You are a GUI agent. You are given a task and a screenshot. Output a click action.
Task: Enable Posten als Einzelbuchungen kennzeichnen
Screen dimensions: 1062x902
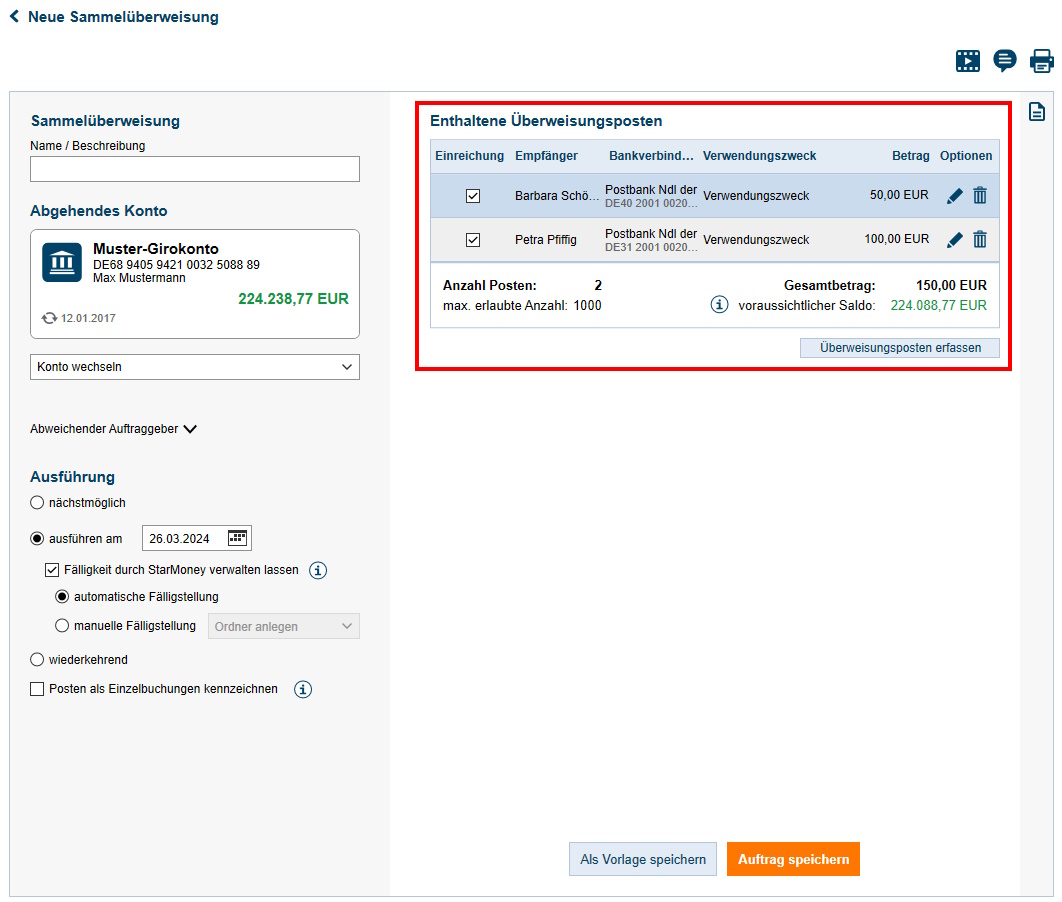[x=37, y=689]
